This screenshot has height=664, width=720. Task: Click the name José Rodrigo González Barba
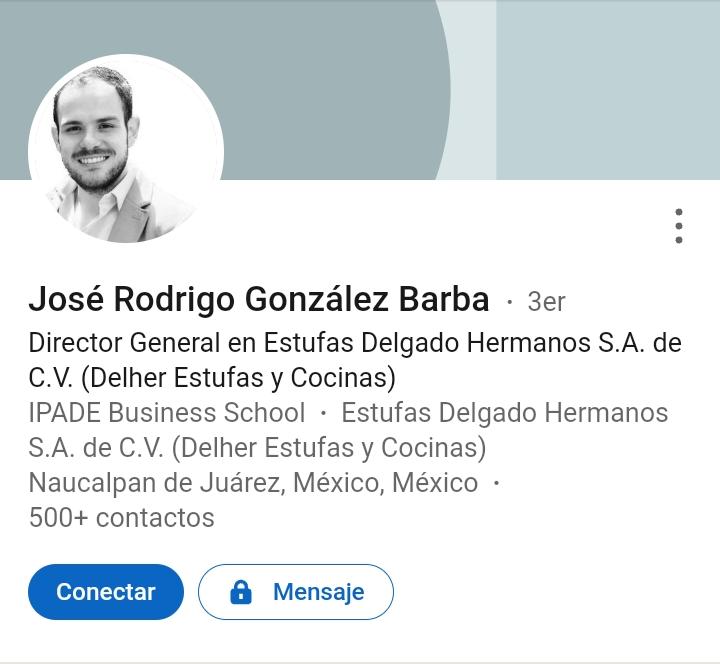pyautogui.click(x=259, y=299)
